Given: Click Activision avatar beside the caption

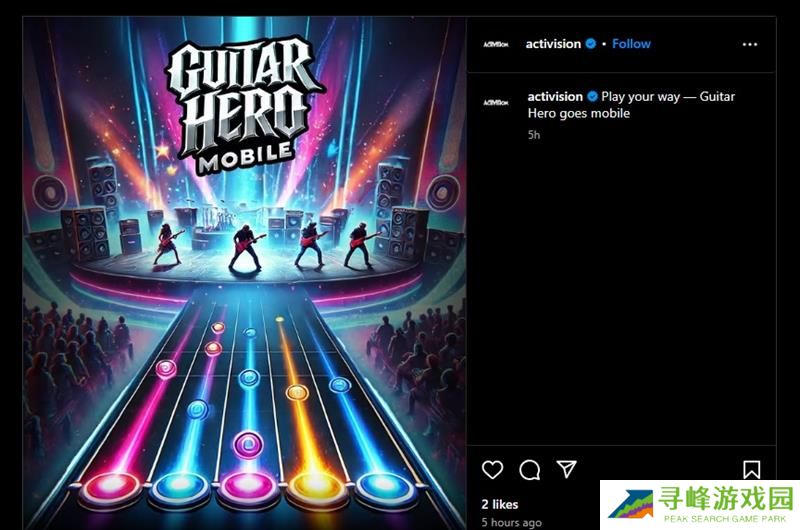Looking at the screenshot, I should (496, 103).
